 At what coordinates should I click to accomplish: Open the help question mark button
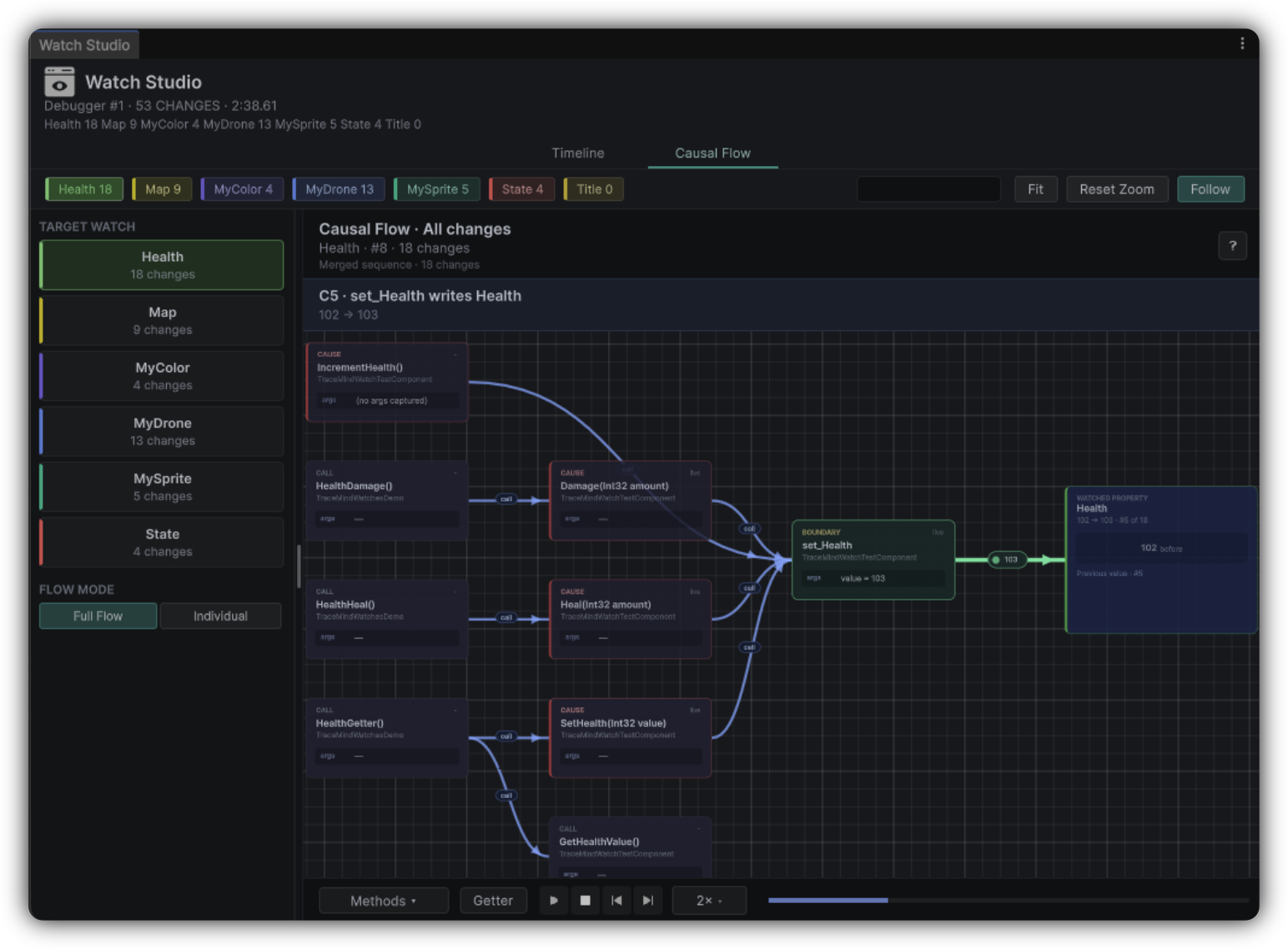1232,246
